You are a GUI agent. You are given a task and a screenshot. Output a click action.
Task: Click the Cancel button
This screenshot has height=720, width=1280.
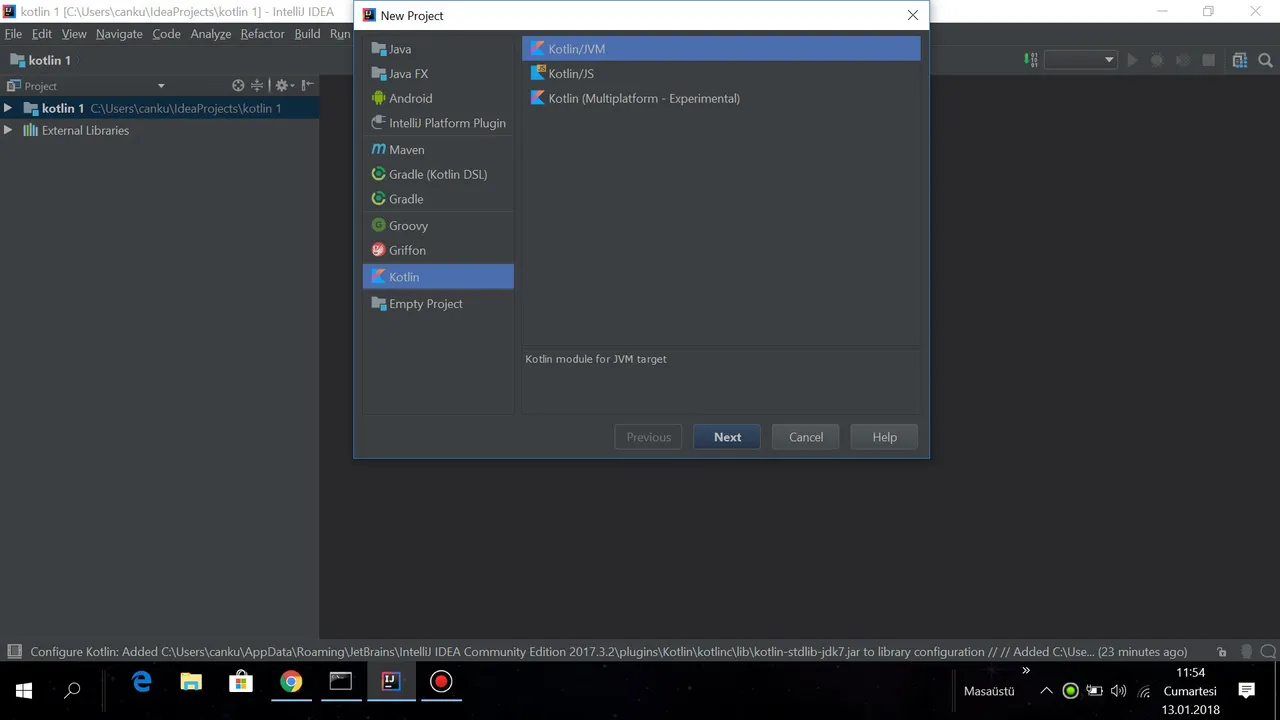(805, 437)
